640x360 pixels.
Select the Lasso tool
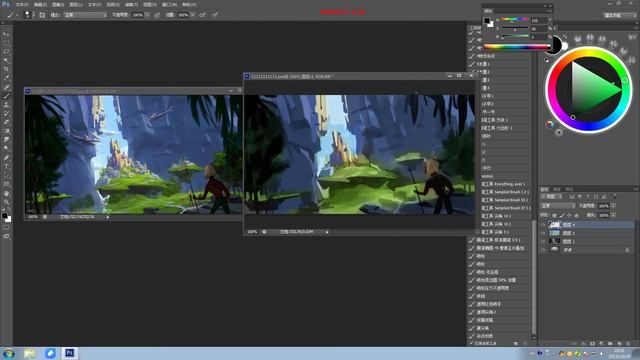coord(6,51)
